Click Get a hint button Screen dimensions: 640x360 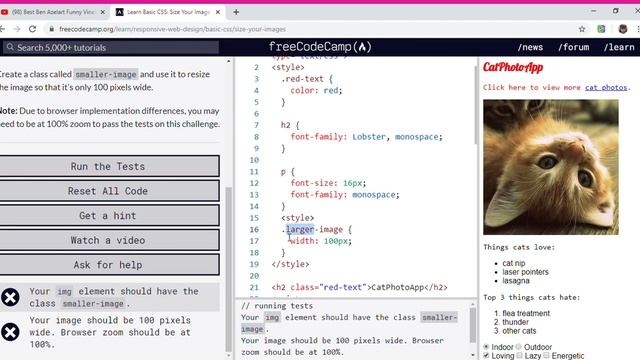[x=108, y=216]
